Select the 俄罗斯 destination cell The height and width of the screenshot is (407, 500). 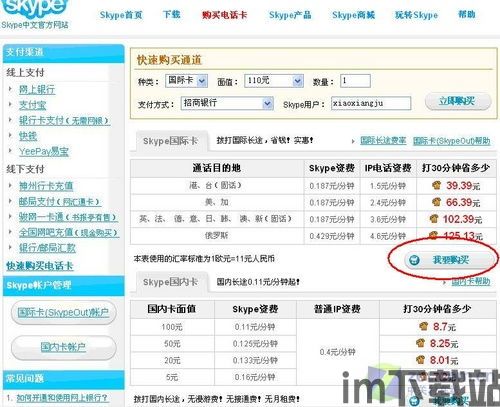pos(216,236)
